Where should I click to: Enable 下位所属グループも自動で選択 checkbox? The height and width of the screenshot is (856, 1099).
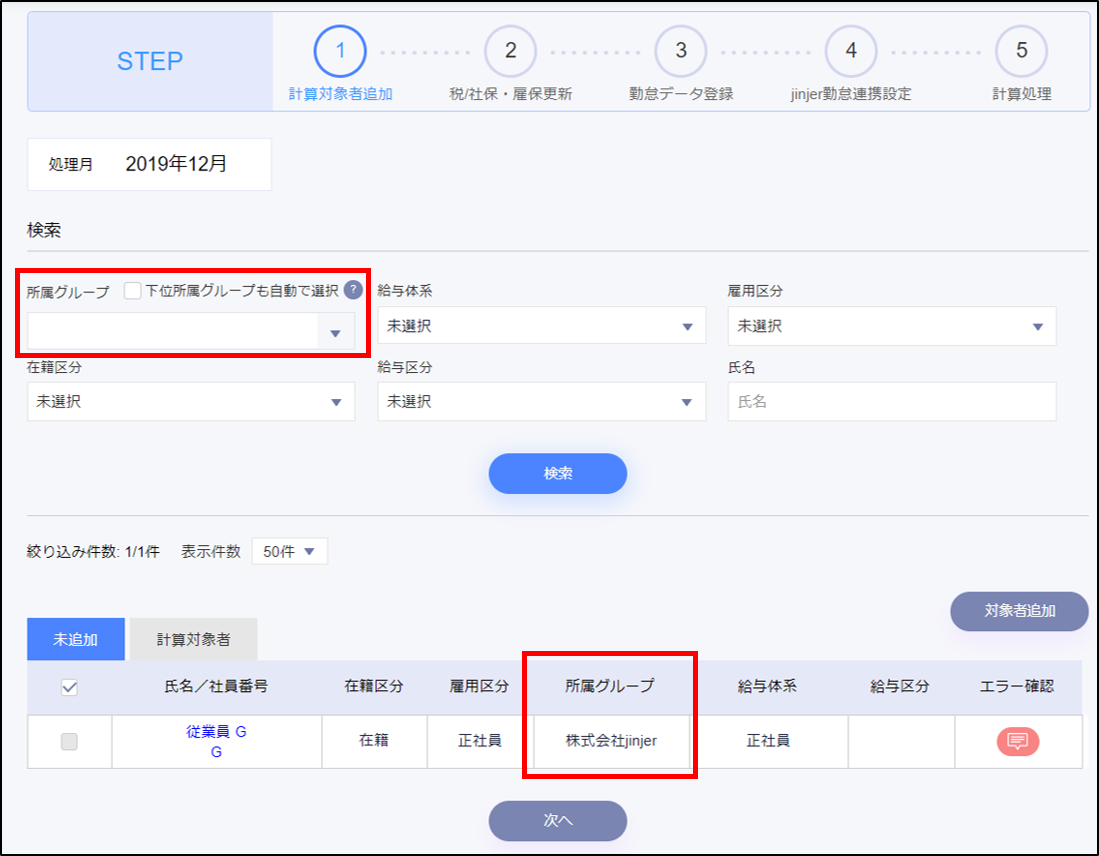133,291
